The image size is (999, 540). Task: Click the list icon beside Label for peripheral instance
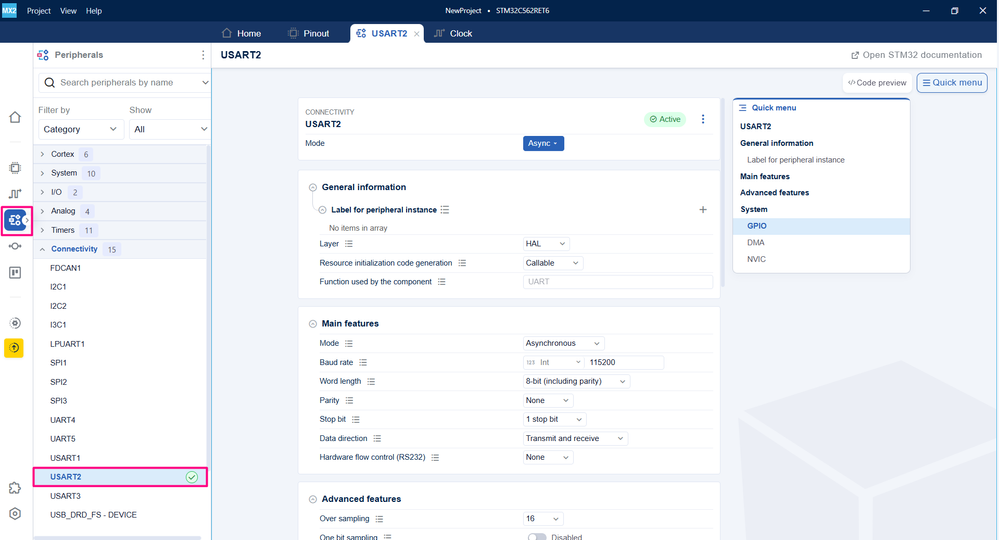click(x=445, y=210)
